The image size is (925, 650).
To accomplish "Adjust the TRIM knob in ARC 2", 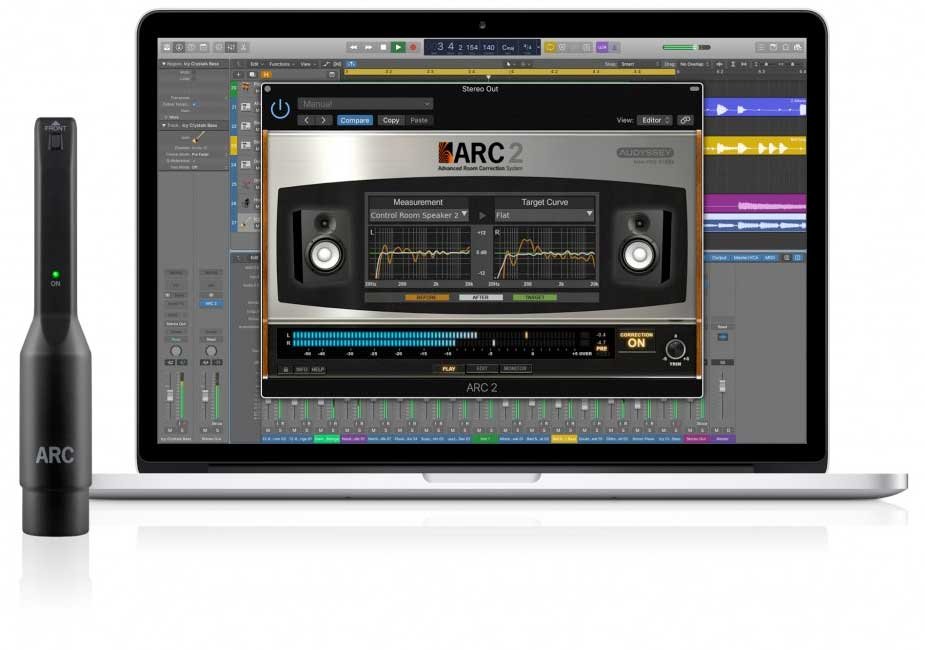I will [675, 349].
